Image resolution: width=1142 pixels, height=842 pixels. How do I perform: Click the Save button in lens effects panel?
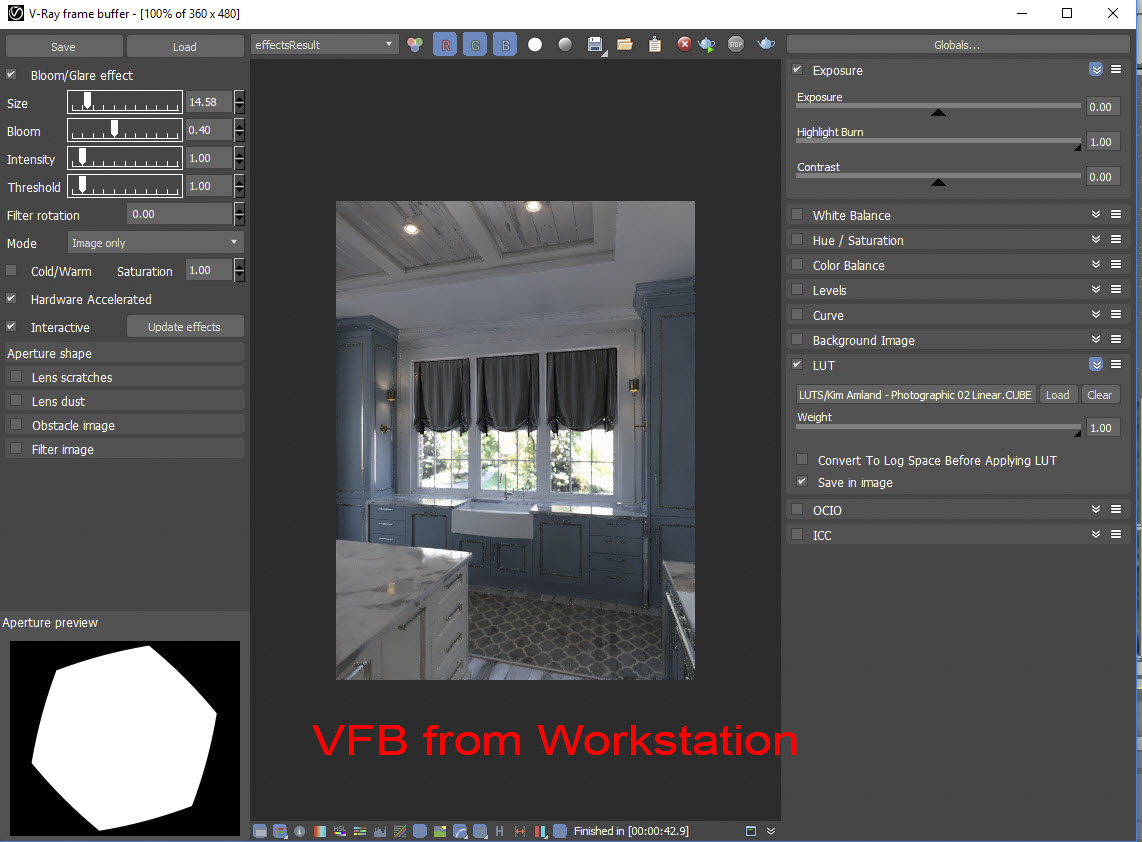click(63, 47)
